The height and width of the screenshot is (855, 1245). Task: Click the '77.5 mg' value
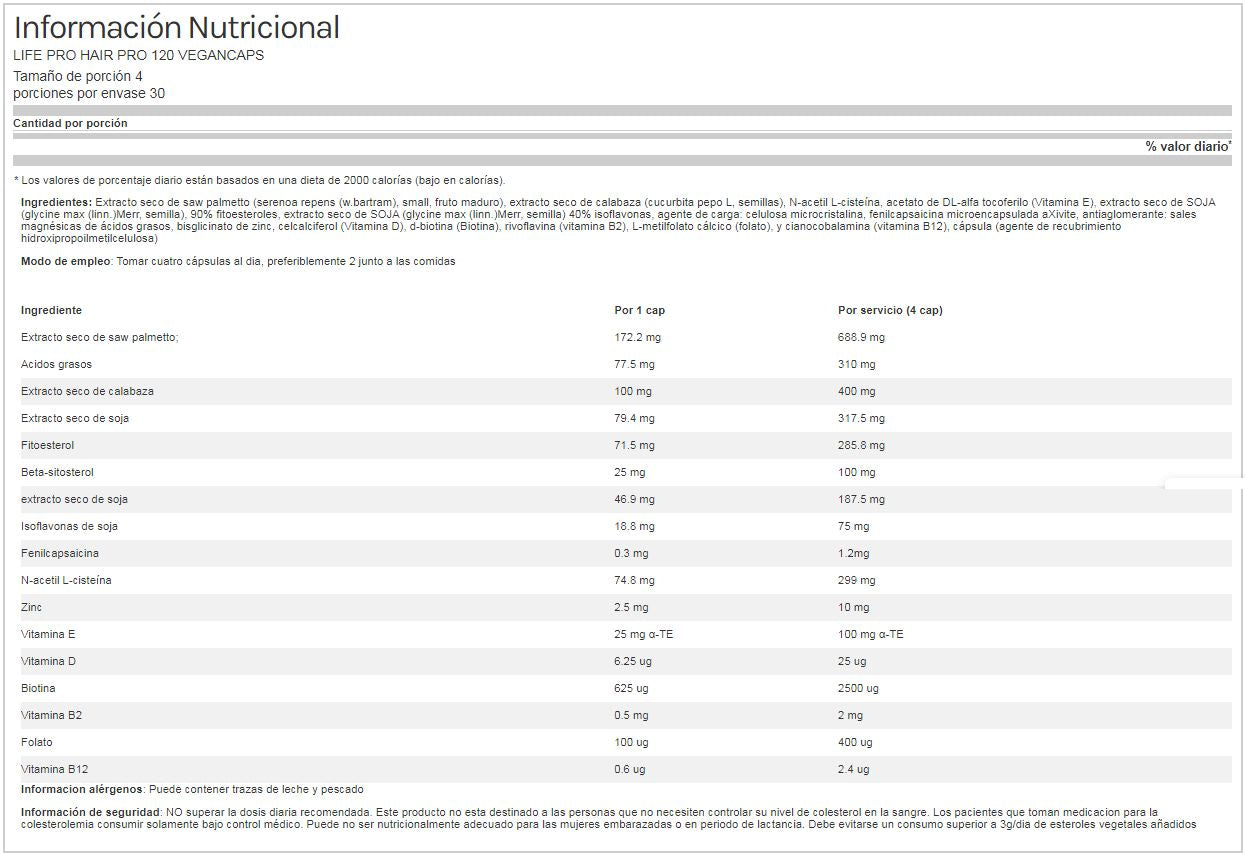(x=634, y=364)
